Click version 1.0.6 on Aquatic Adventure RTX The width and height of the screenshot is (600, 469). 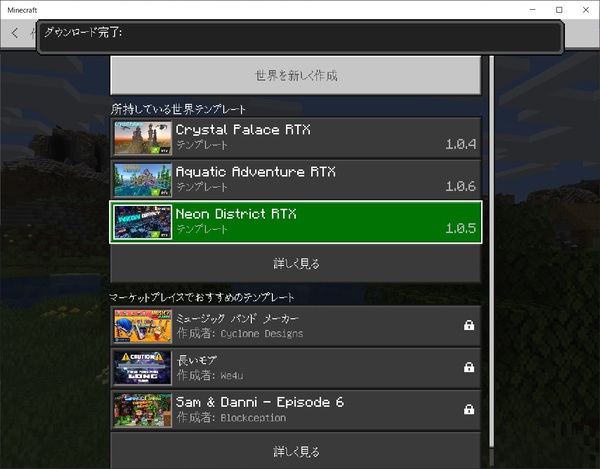(461, 186)
